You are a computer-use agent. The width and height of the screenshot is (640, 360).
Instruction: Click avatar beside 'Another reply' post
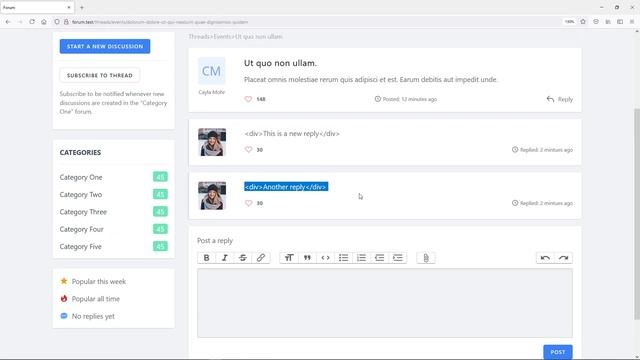click(x=212, y=196)
